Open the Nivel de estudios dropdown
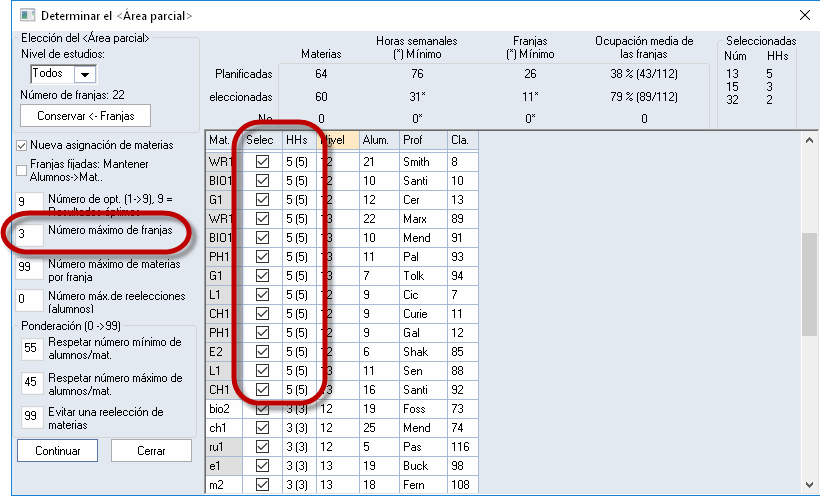This screenshot has height=496, width=820. click(85, 74)
